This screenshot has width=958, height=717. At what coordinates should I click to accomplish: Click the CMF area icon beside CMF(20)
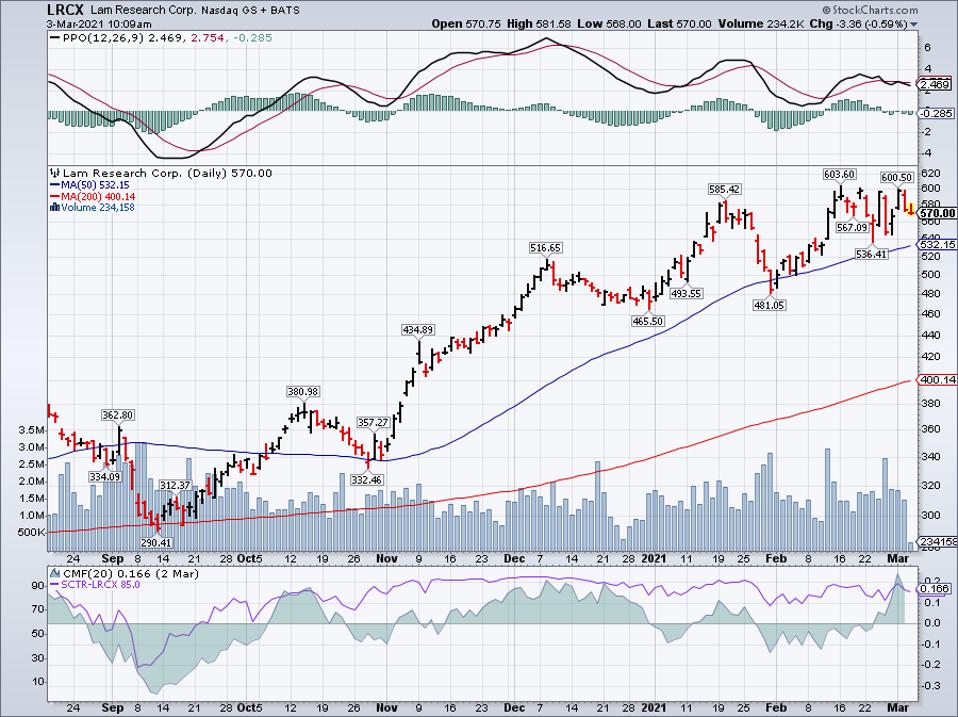click(x=54, y=573)
